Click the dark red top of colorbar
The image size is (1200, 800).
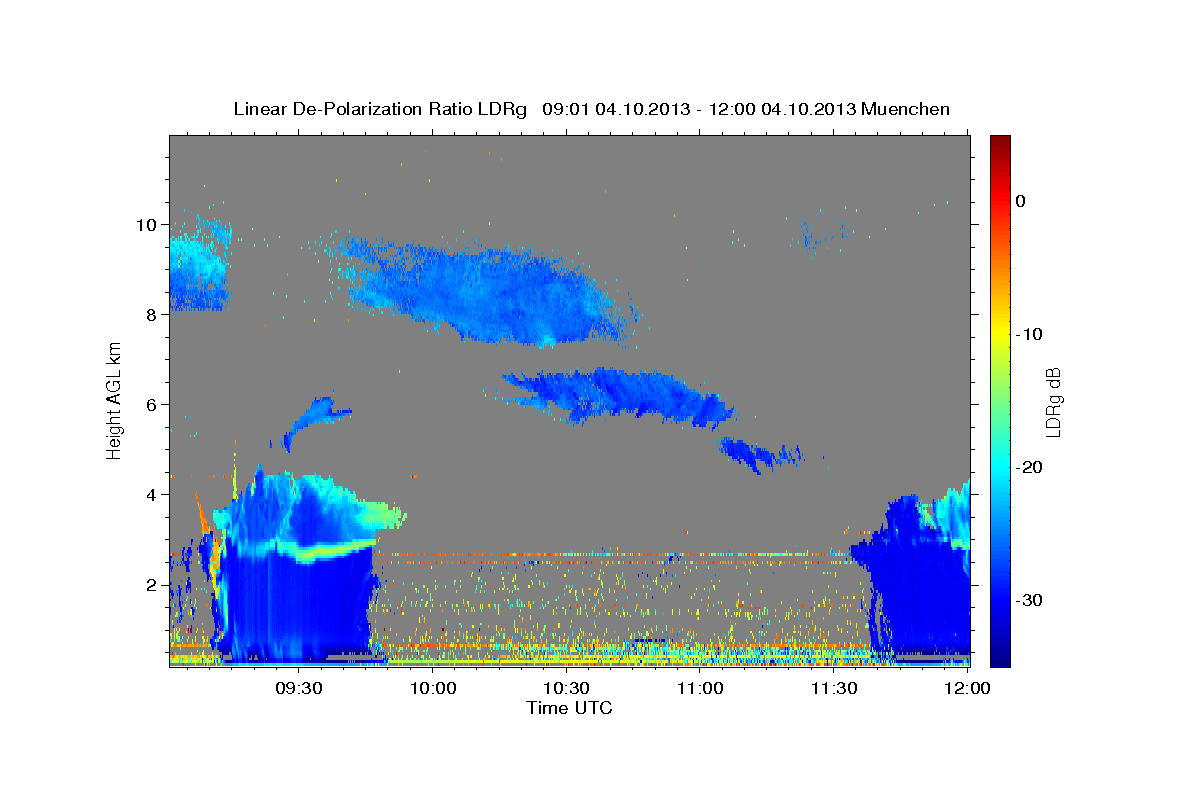click(1000, 145)
